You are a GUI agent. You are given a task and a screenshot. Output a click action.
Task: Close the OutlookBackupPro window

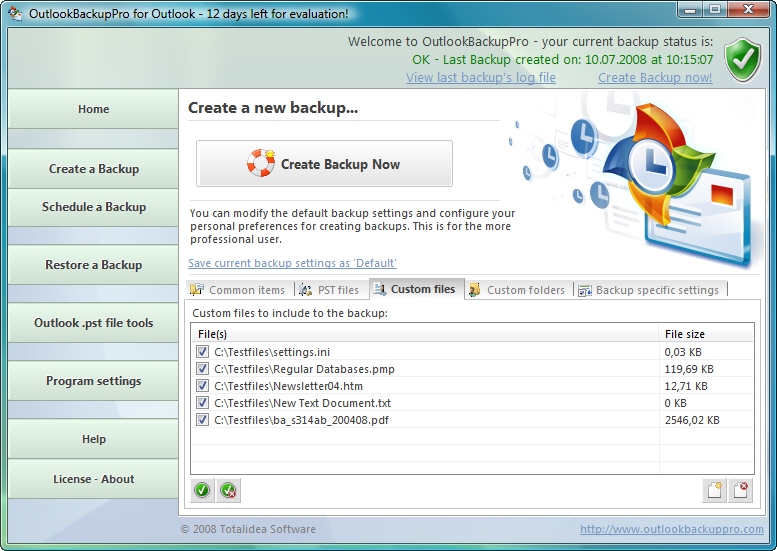point(748,9)
